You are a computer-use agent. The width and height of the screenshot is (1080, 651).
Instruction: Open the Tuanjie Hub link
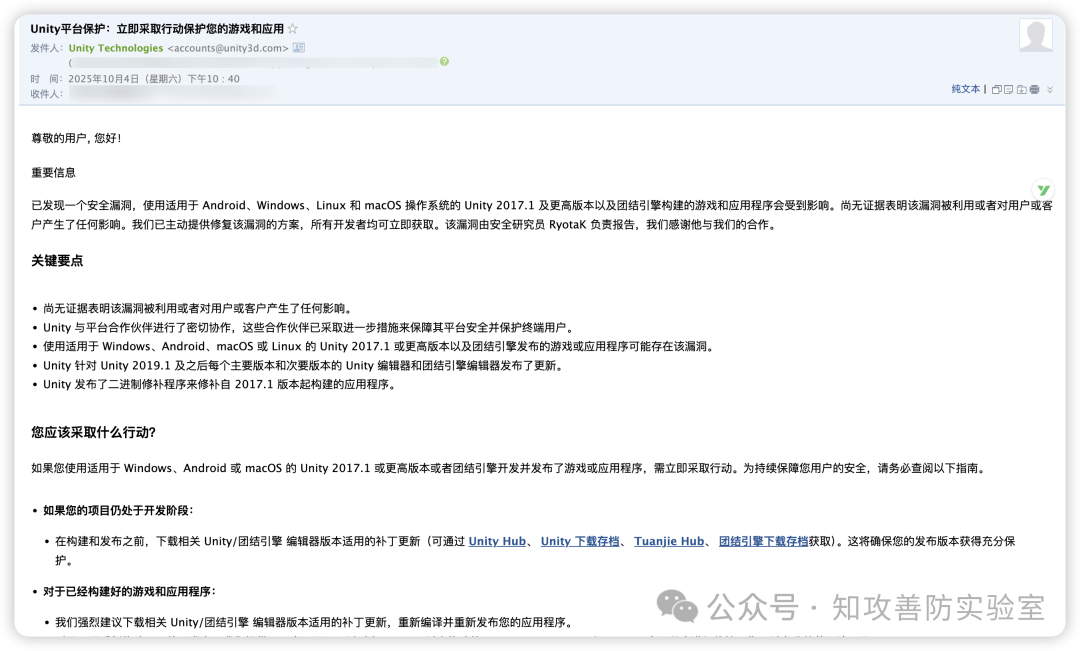tap(669, 541)
